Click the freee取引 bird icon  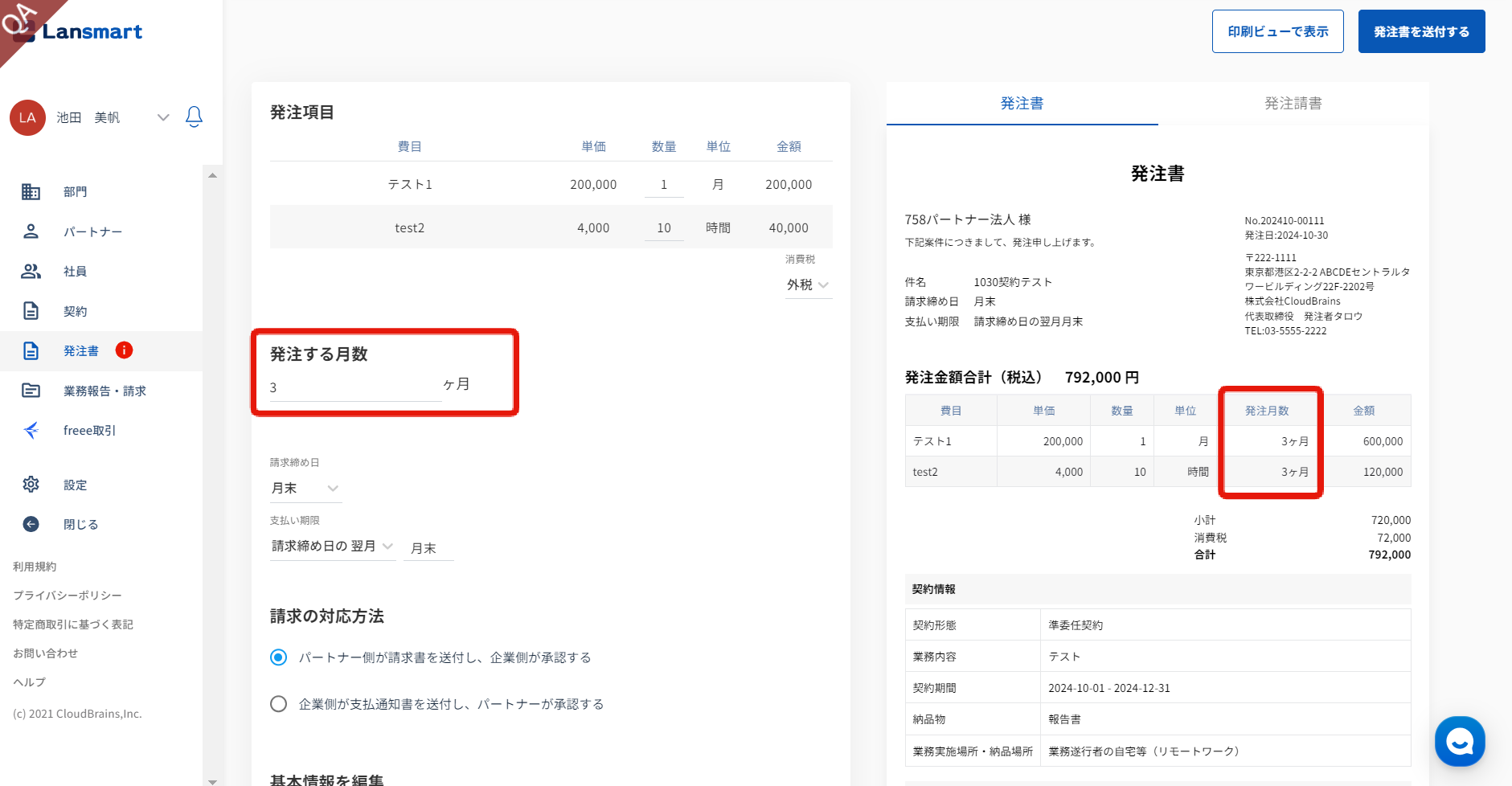coord(31,431)
